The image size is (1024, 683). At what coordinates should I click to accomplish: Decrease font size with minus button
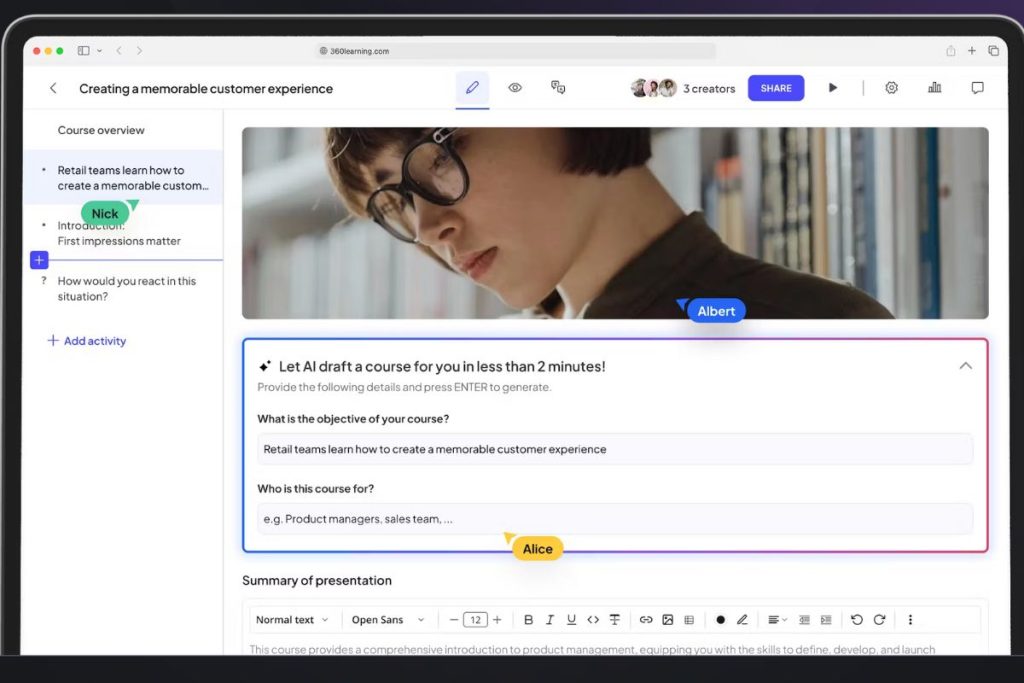pyautogui.click(x=453, y=620)
